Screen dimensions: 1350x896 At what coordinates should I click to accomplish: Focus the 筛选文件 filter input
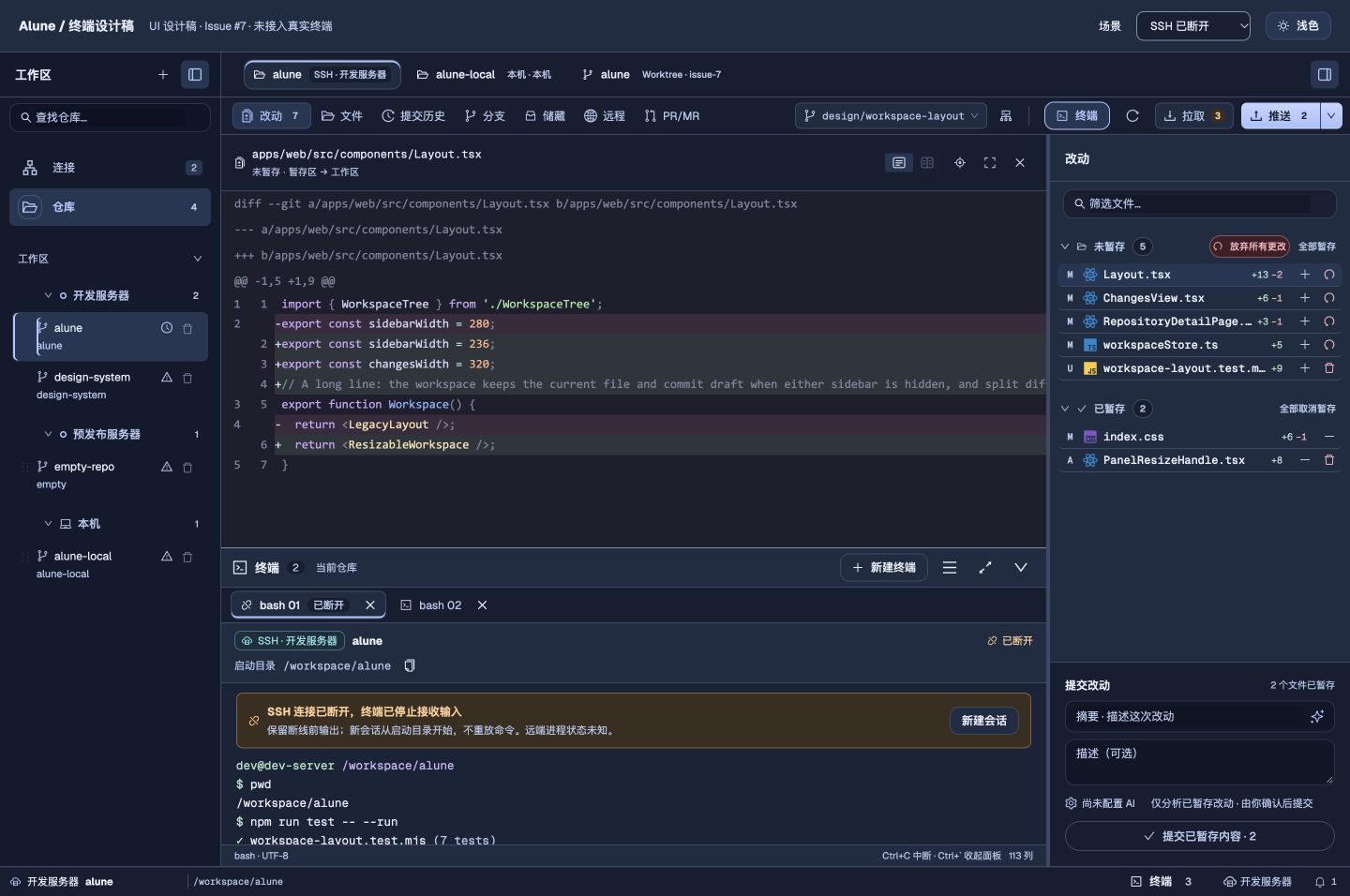click(x=1200, y=203)
